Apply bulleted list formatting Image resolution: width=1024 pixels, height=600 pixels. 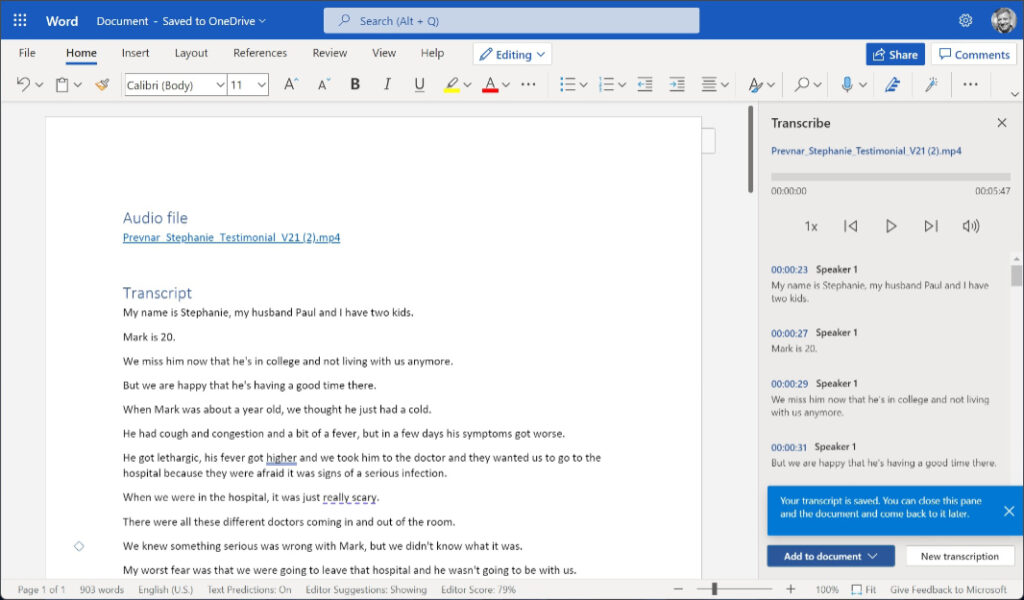pos(566,84)
